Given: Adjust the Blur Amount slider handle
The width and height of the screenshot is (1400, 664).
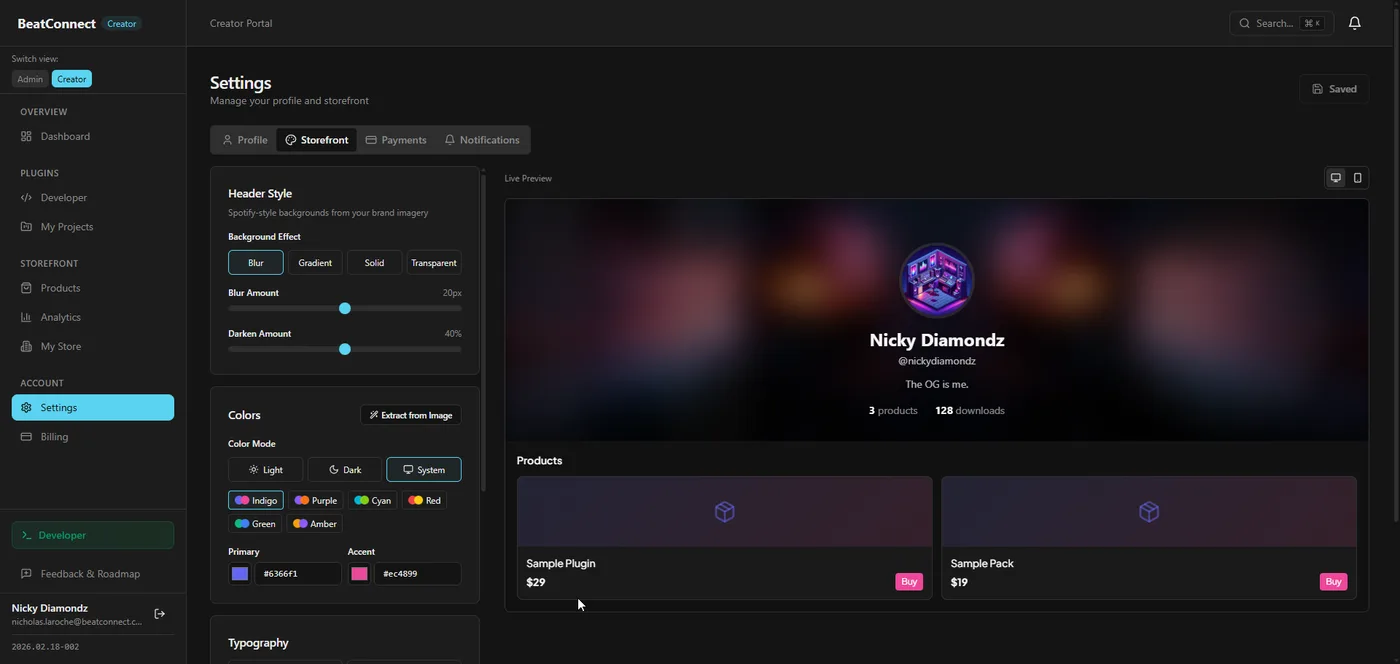Looking at the screenshot, I should tap(345, 308).
